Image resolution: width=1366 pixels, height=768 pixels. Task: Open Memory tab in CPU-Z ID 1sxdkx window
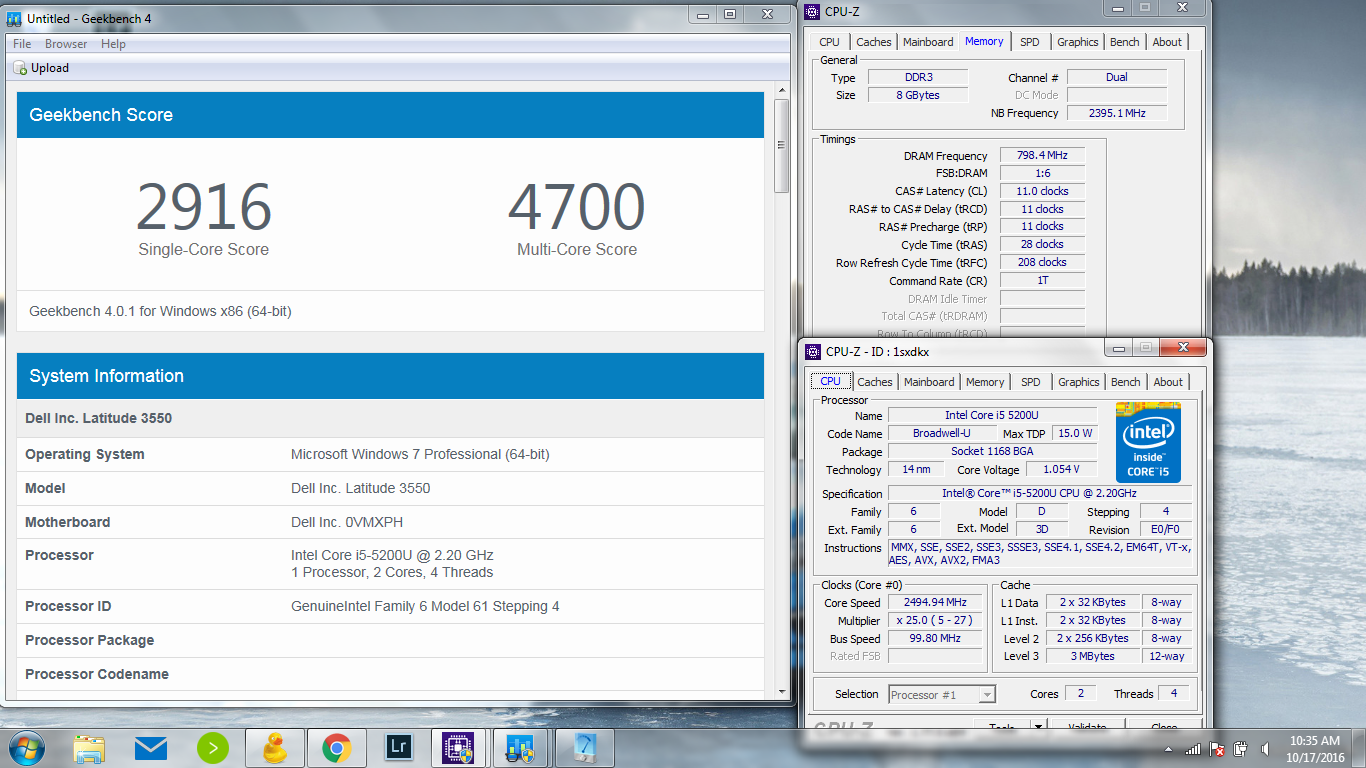coord(985,382)
